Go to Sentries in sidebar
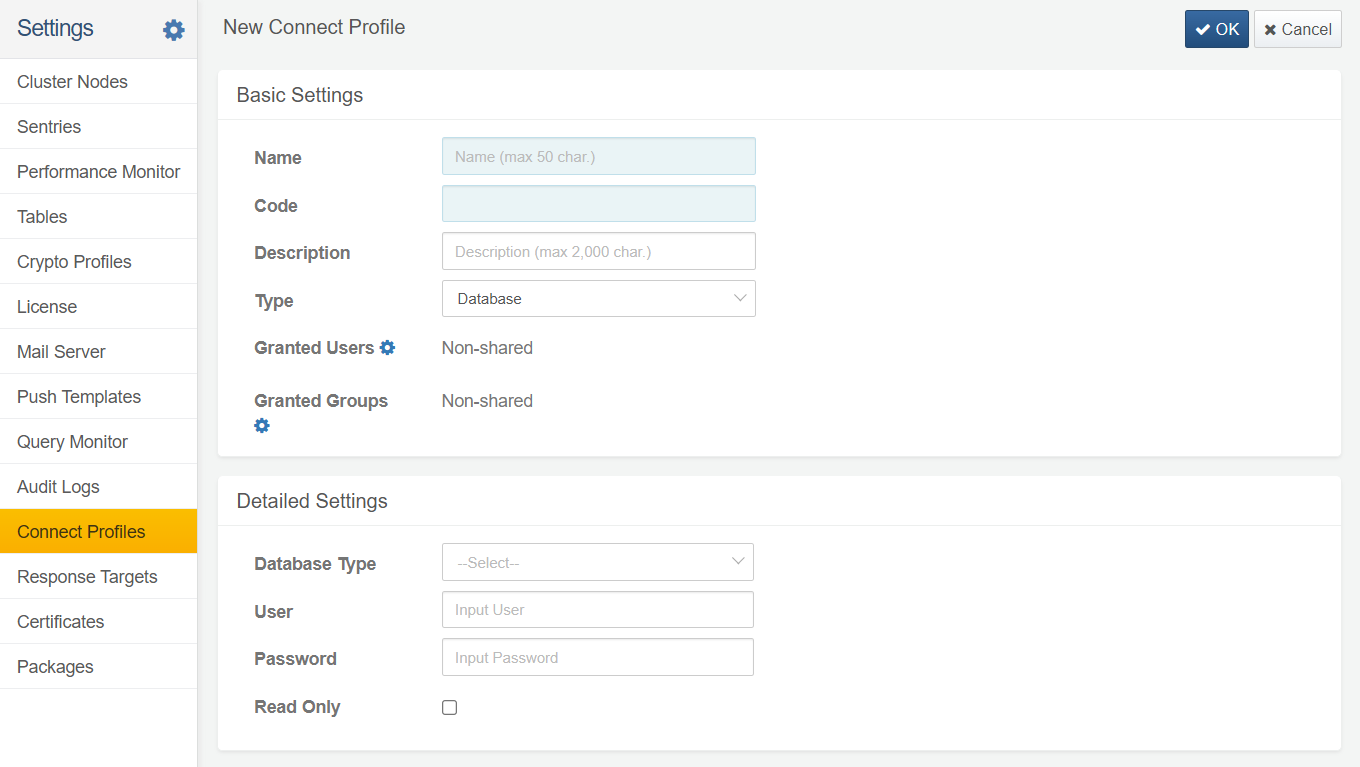This screenshot has height=767, width=1360. coord(99,127)
